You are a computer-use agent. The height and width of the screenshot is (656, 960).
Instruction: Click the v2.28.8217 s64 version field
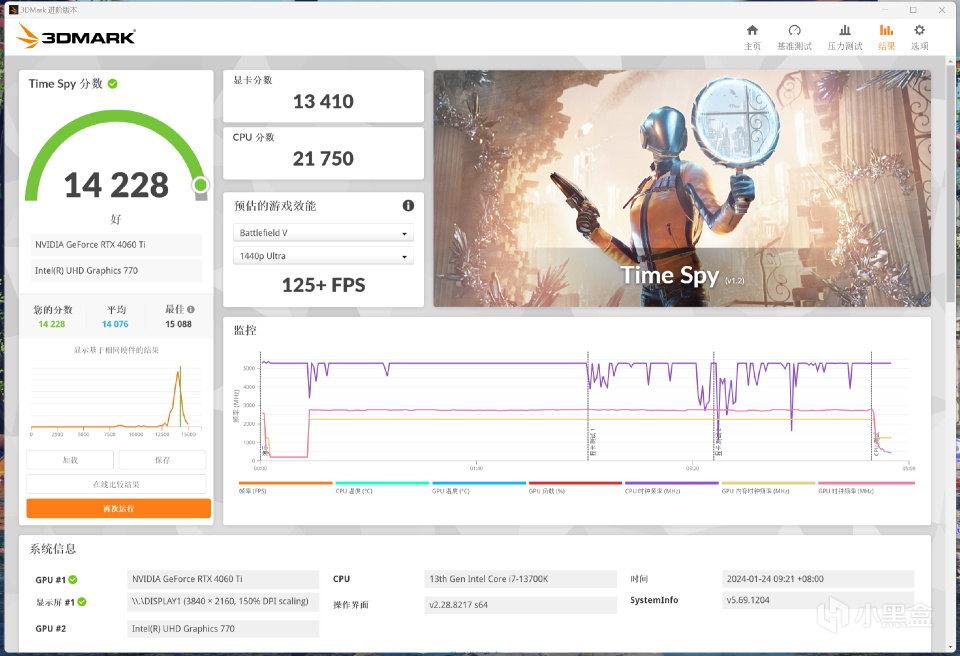520,605
